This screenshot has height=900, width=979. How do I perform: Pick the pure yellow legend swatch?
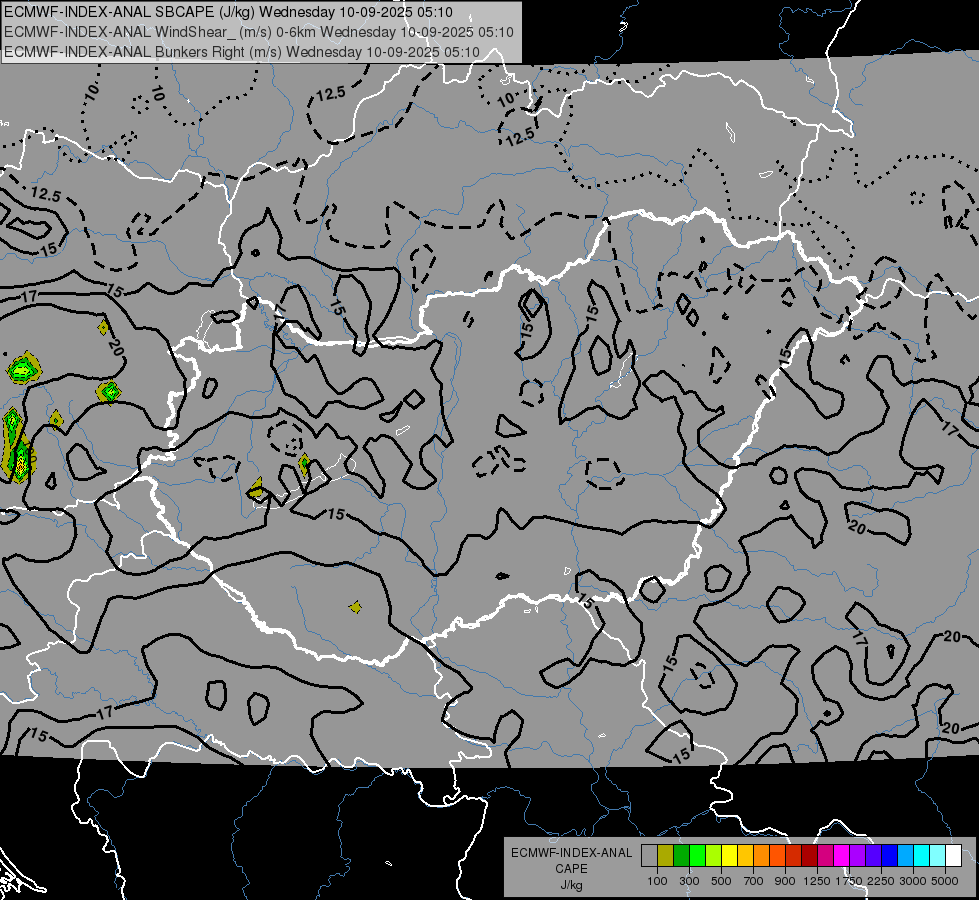coord(729,856)
